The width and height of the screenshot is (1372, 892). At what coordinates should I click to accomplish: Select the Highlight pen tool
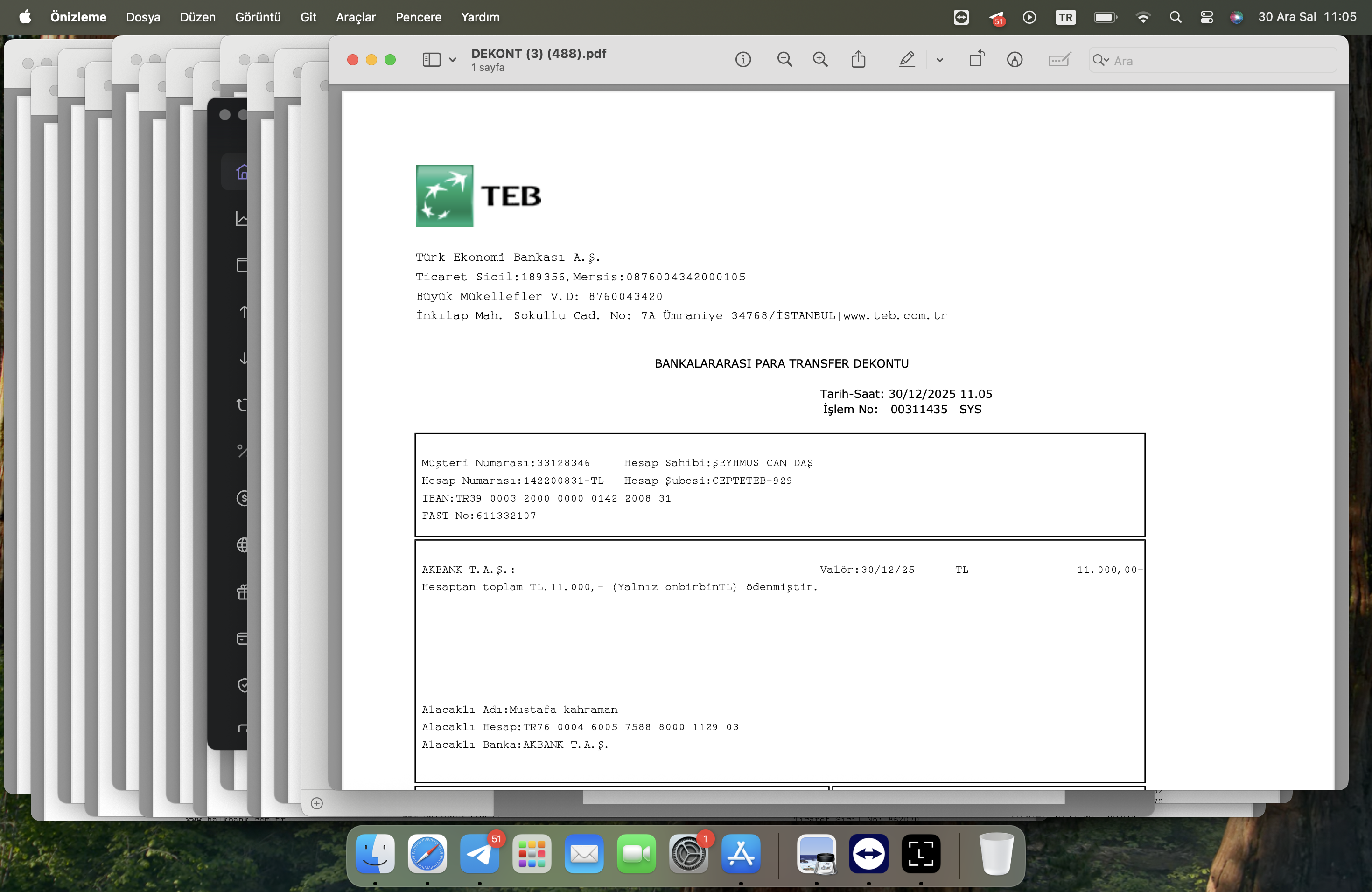point(907,59)
